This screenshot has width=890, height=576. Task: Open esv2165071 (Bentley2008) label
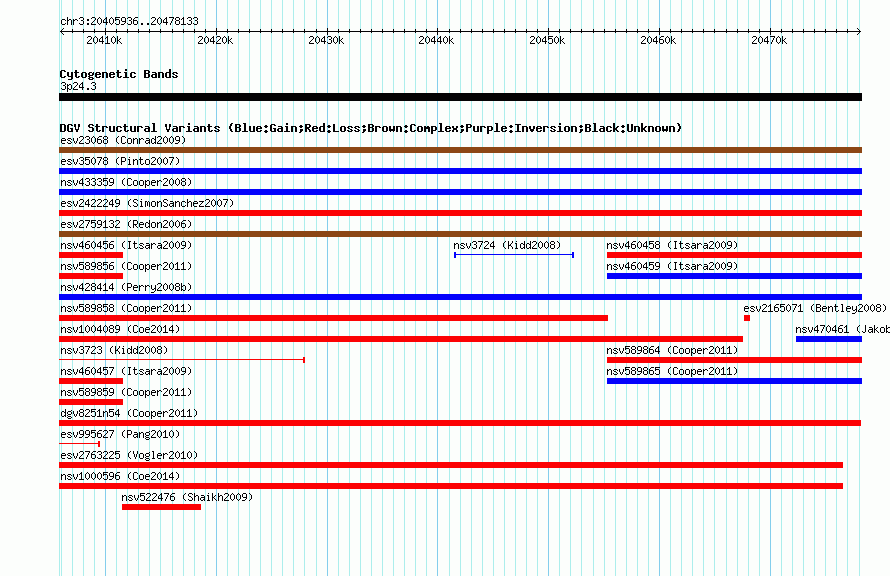(x=815, y=308)
